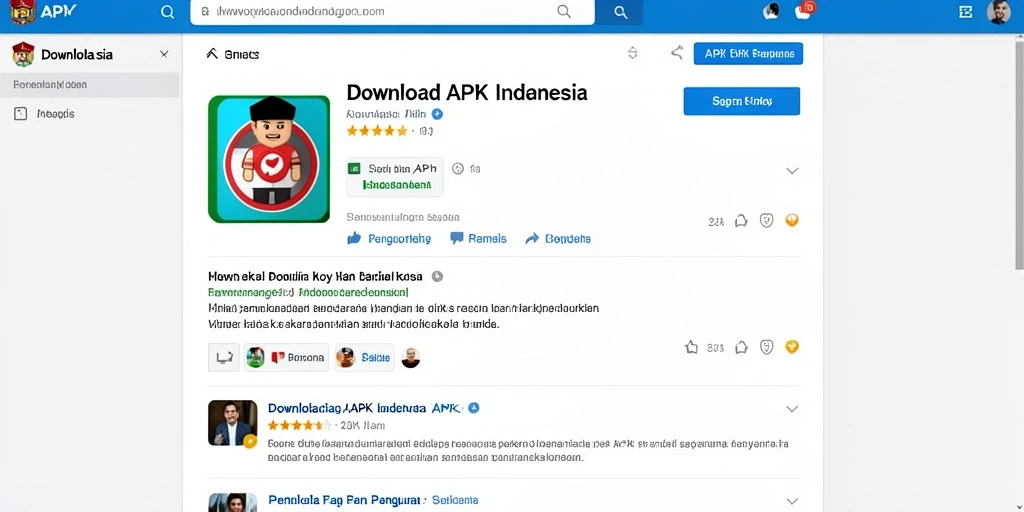Click the blue APK button at the top right
1024x512 pixels.
748,54
